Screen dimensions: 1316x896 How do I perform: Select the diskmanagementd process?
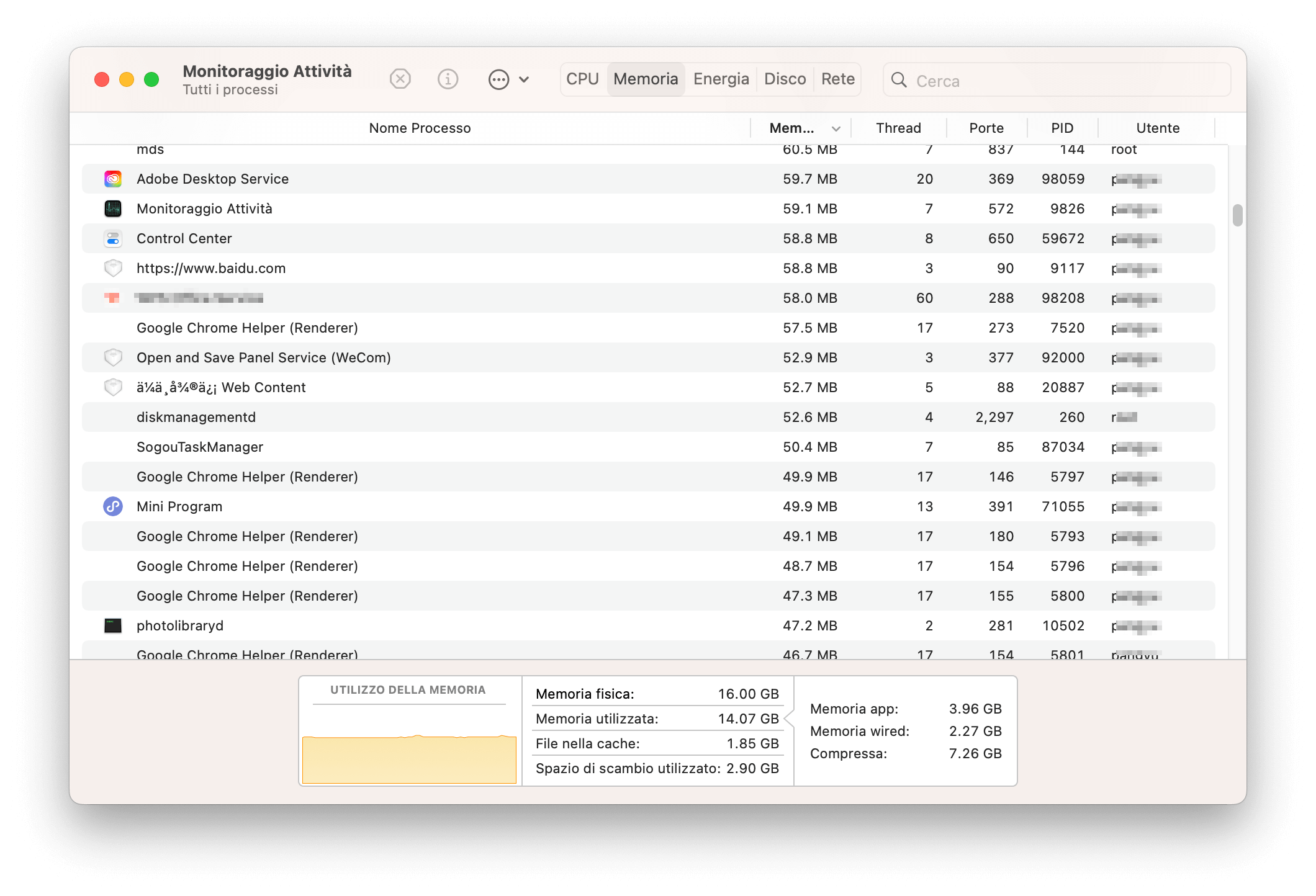[648, 417]
